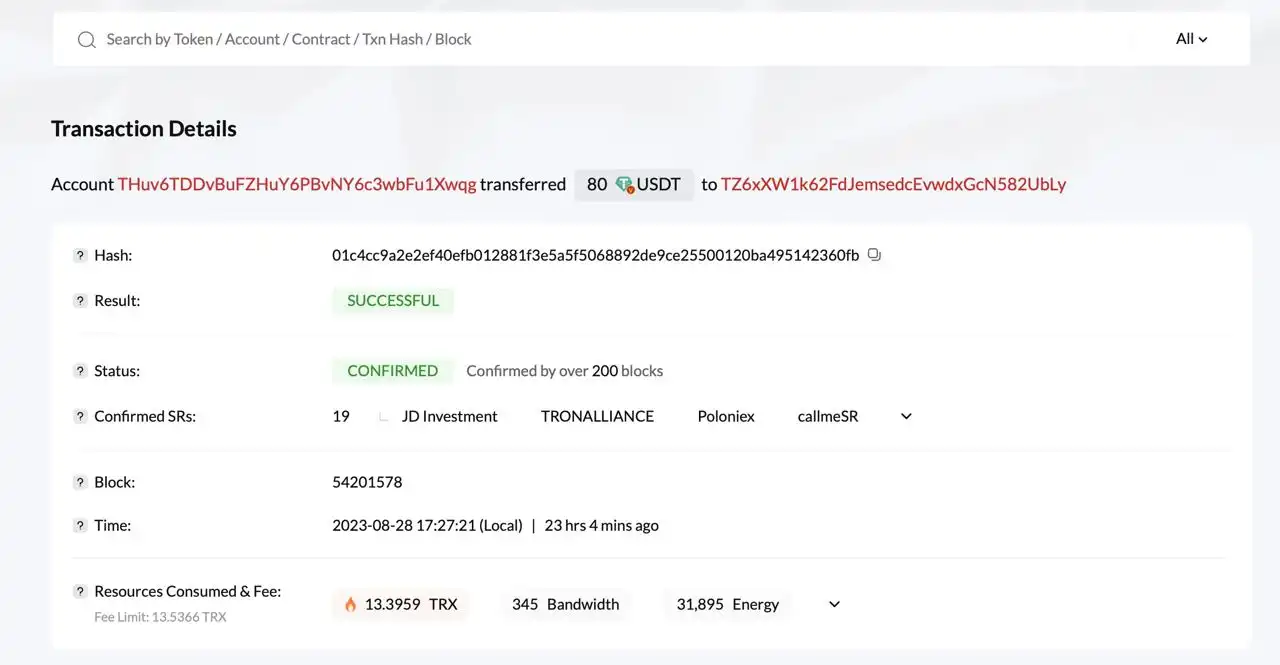The height and width of the screenshot is (665, 1280).
Task: Expand the resources consumed details chevron
Action: 834,604
